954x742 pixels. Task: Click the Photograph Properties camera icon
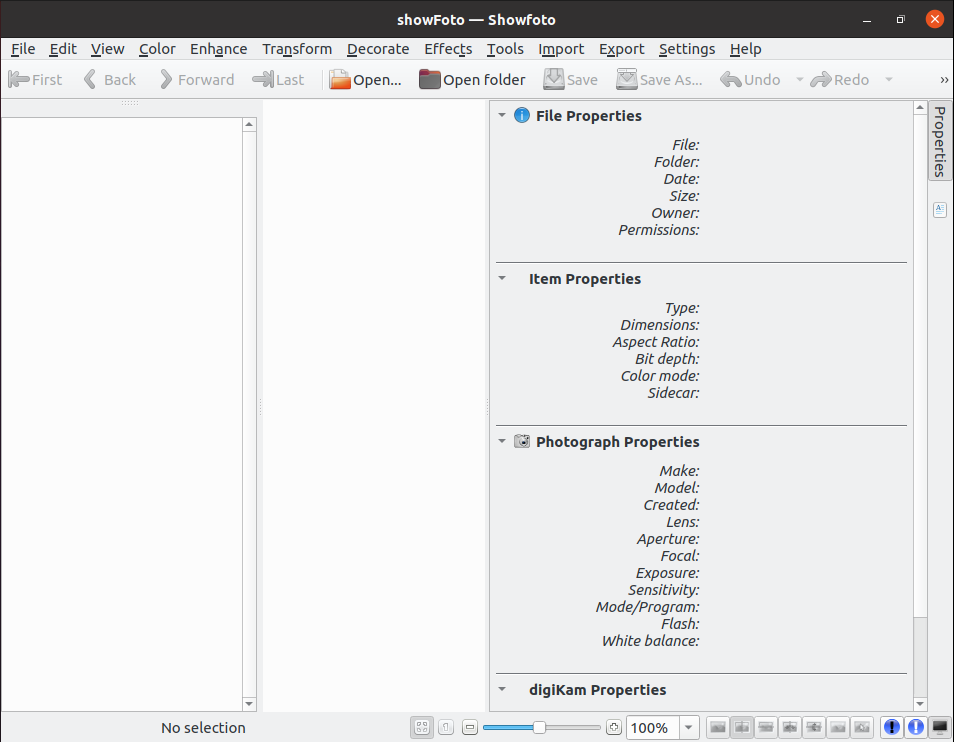[522, 441]
